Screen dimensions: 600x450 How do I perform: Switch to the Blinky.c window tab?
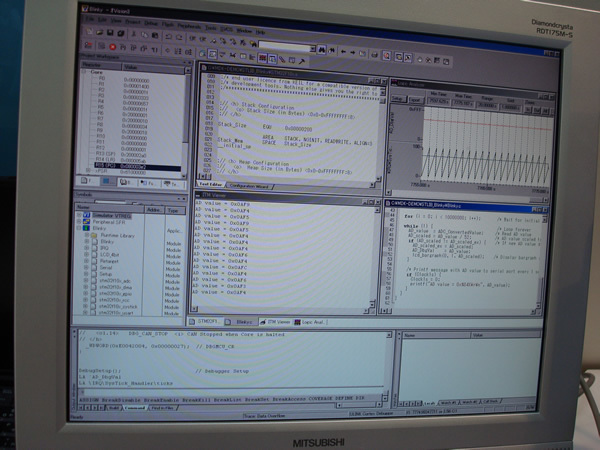coord(240,322)
